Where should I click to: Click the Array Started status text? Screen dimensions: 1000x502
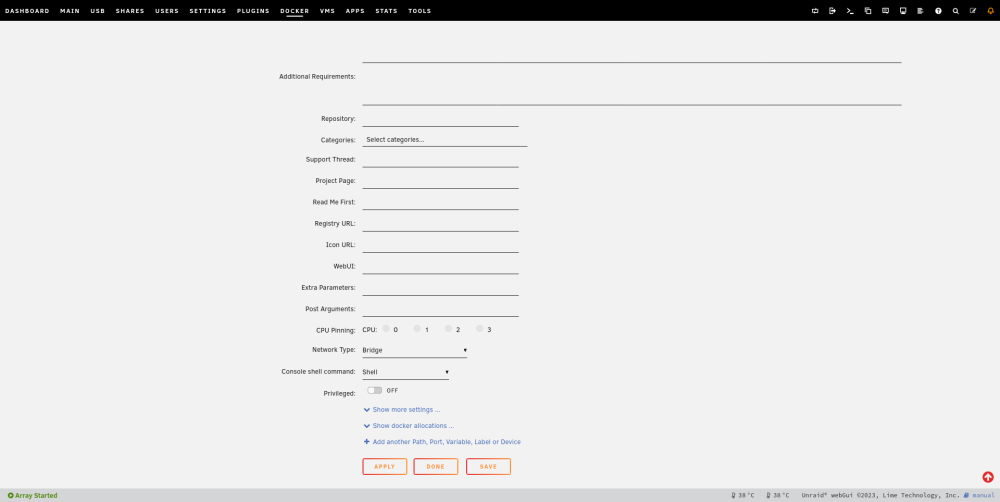pyautogui.click(x=36, y=496)
